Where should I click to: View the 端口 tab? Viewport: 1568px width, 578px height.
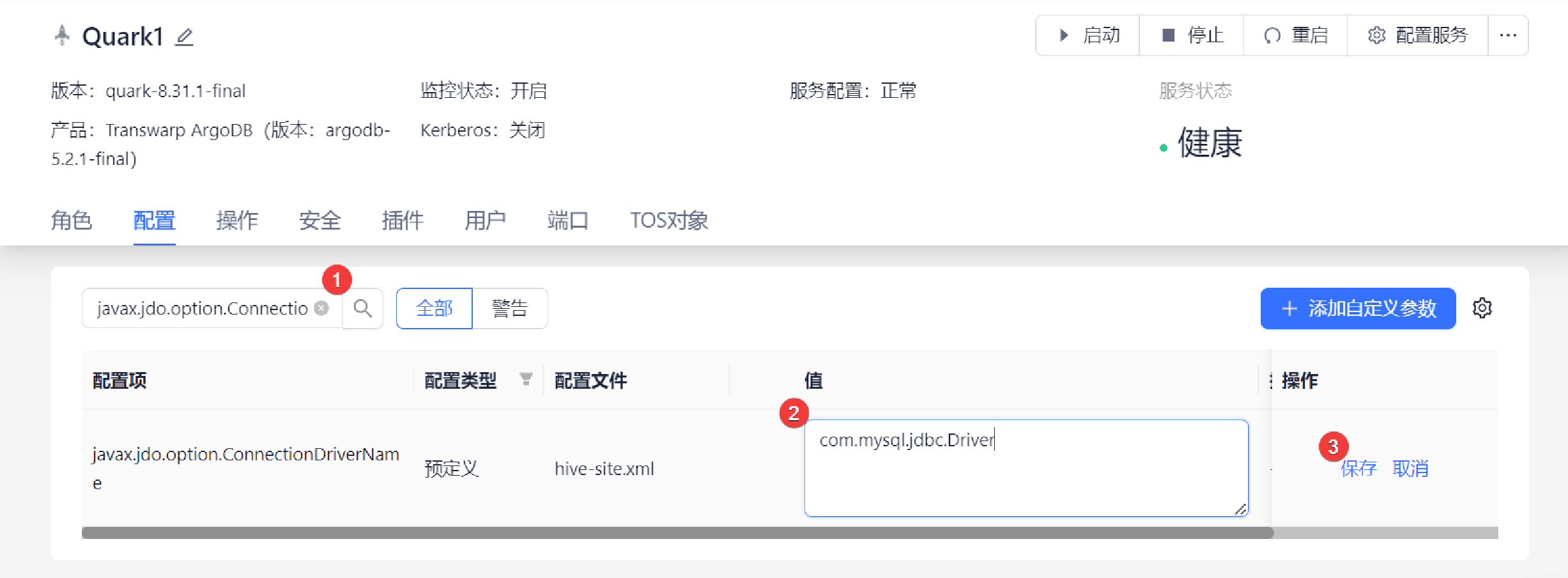[x=568, y=221]
